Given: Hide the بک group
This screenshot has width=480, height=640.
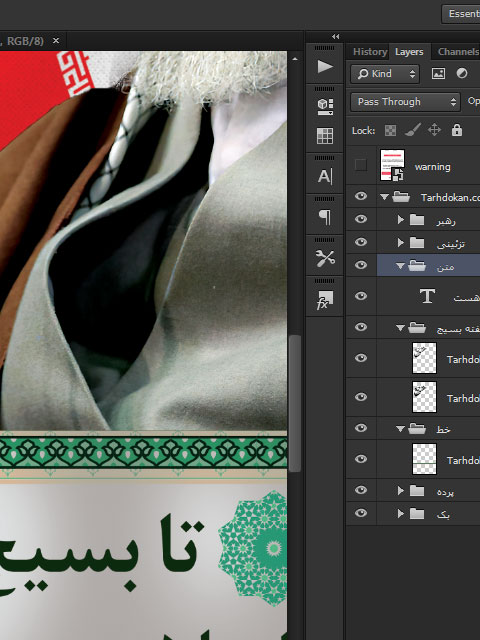Looking at the screenshot, I should (361, 513).
